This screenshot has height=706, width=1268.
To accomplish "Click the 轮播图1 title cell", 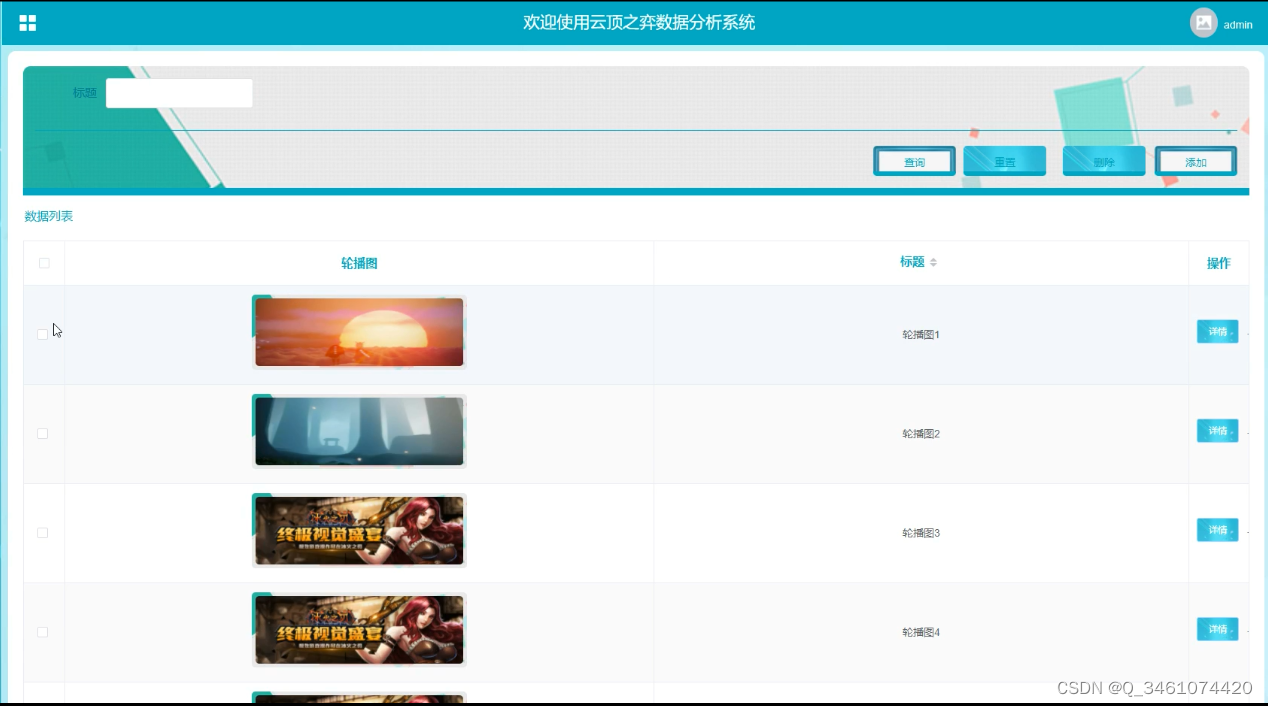I will point(921,335).
